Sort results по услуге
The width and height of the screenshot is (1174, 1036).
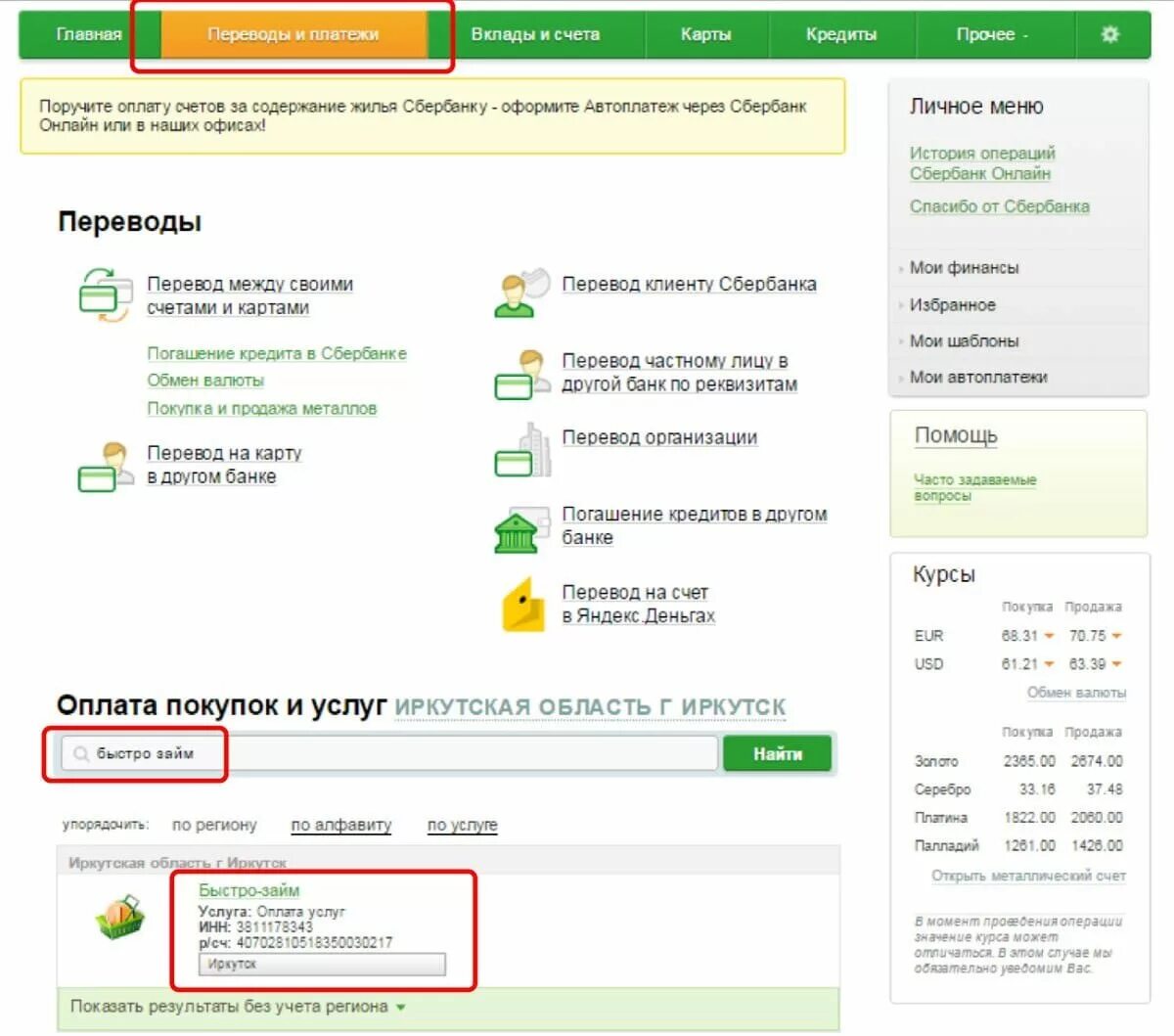462,826
